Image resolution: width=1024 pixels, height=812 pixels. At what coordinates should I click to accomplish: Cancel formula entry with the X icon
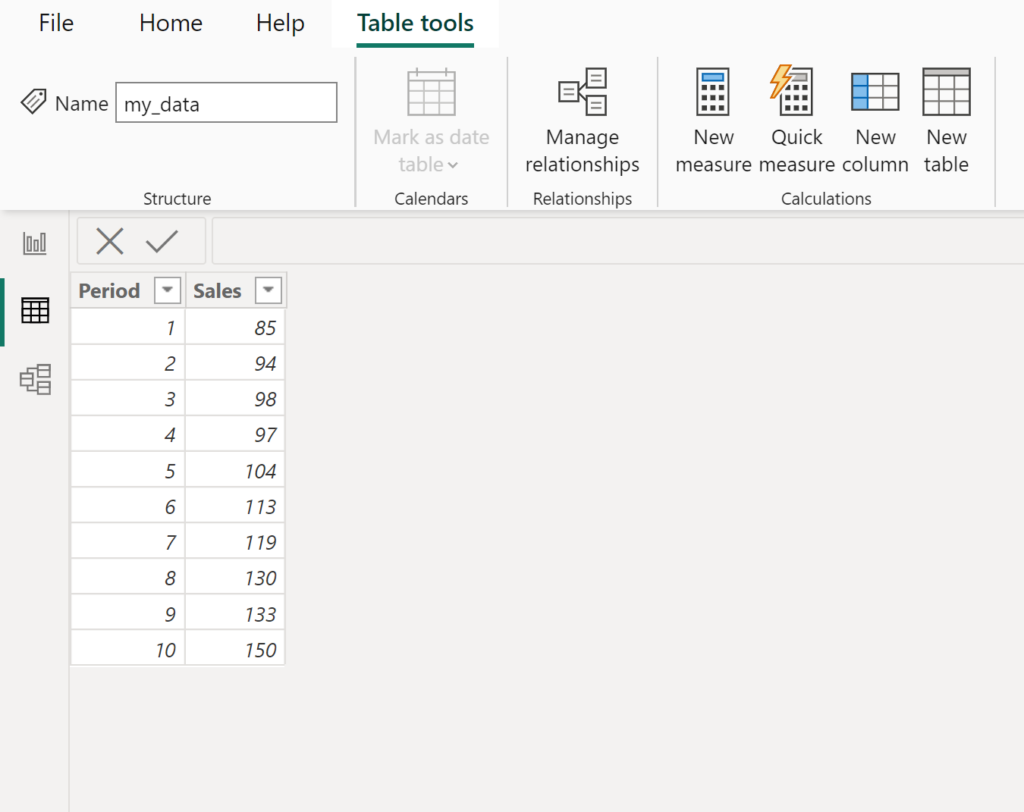(110, 240)
